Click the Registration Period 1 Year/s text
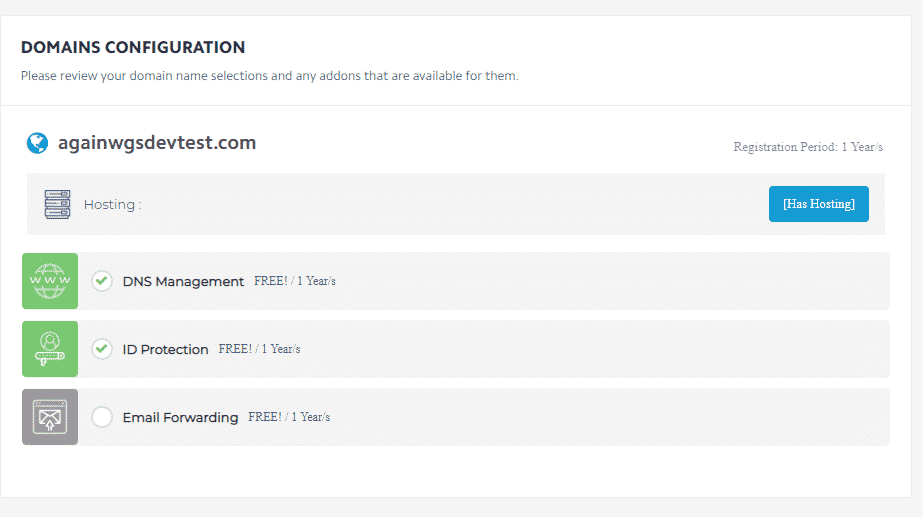This screenshot has height=517, width=923. click(x=808, y=147)
